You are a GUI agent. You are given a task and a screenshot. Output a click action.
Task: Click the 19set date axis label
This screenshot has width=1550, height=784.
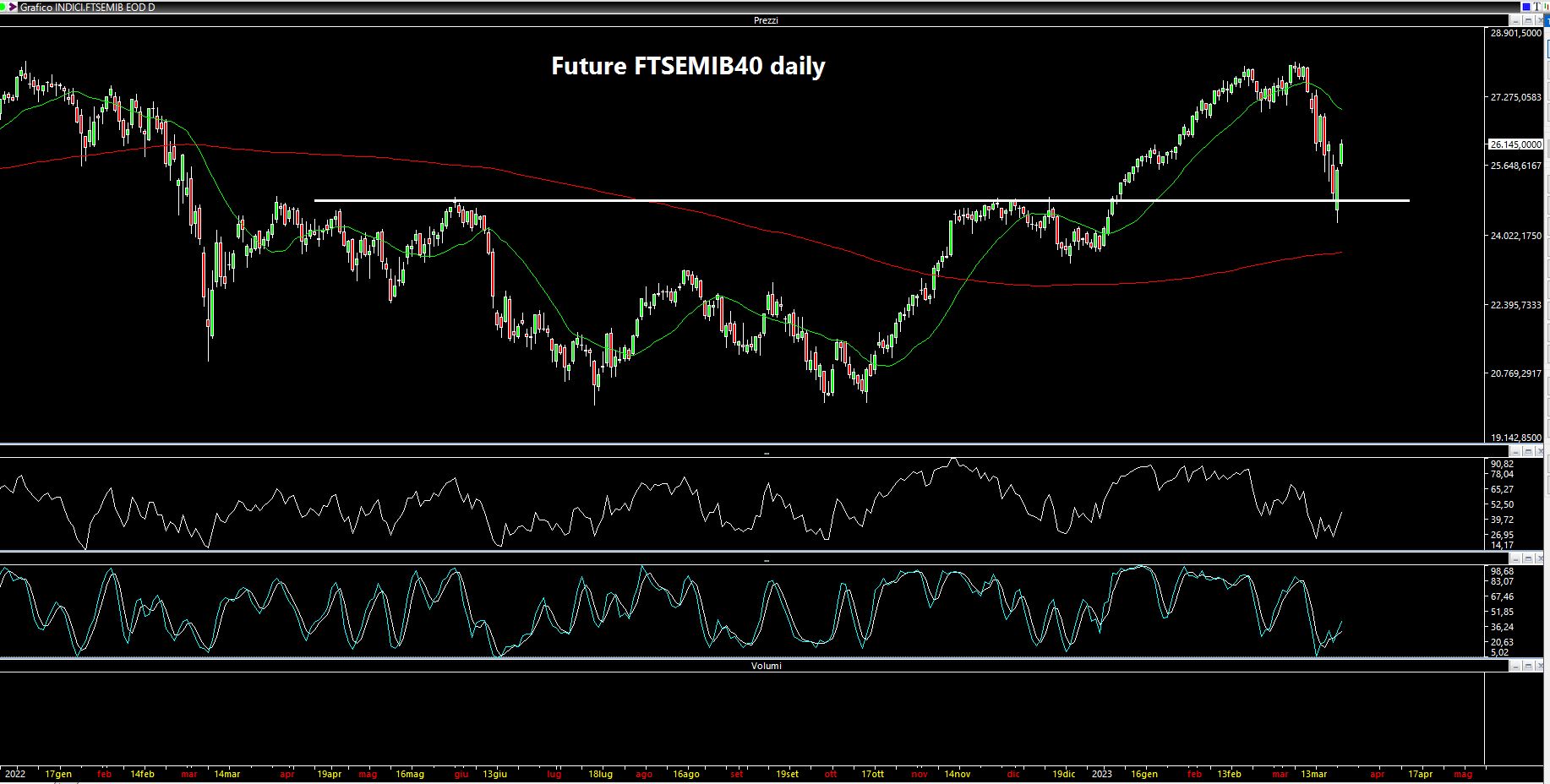(787, 774)
